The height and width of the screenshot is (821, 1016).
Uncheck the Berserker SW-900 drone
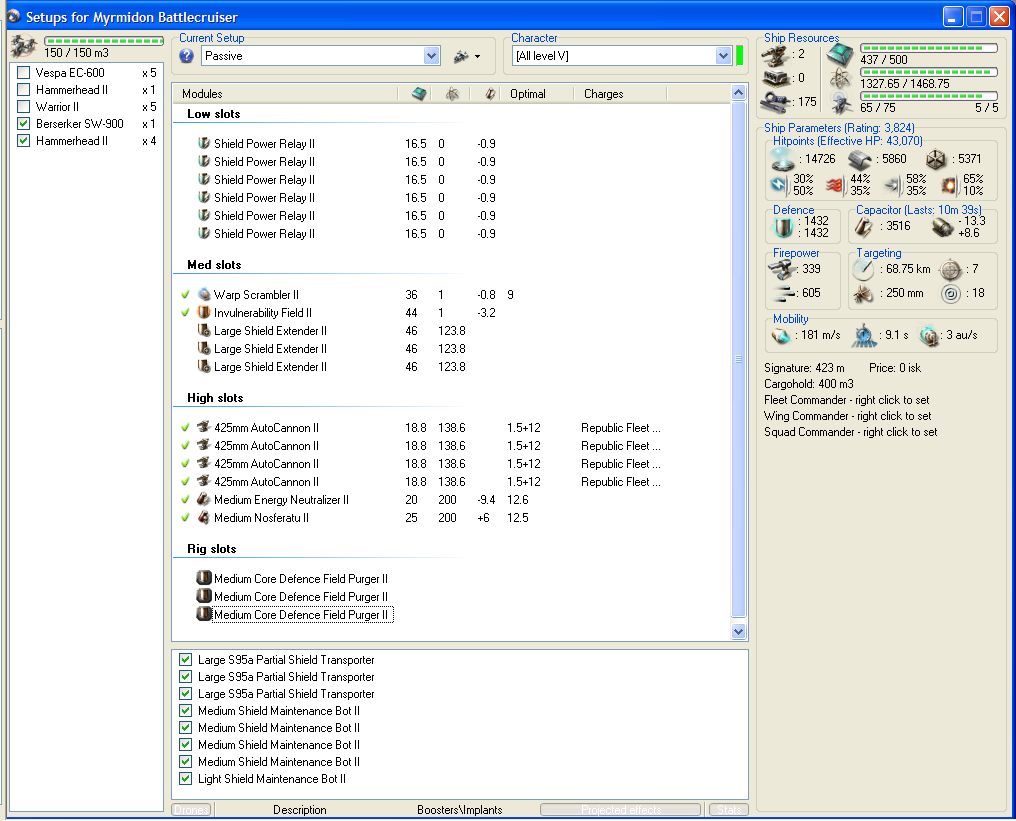24,124
